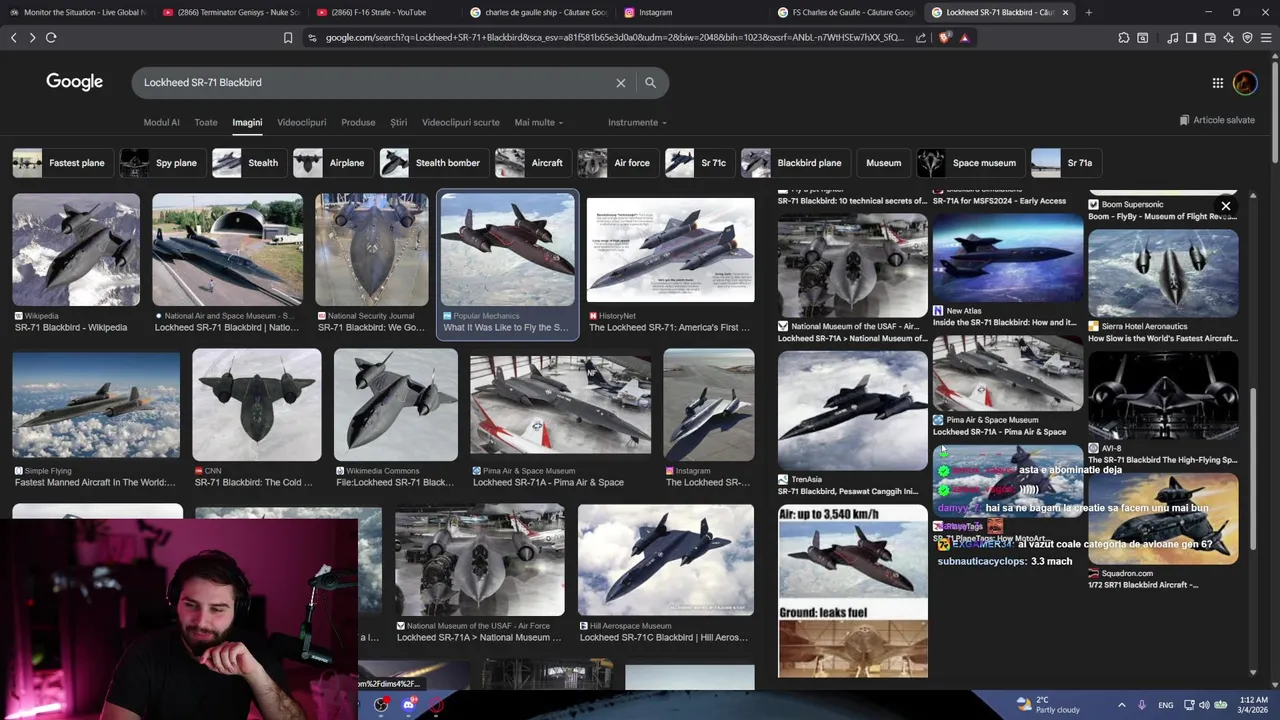Switch to Terminator Genisys YouTube tab
Viewport: 1280px width, 720px height.
tap(230, 12)
